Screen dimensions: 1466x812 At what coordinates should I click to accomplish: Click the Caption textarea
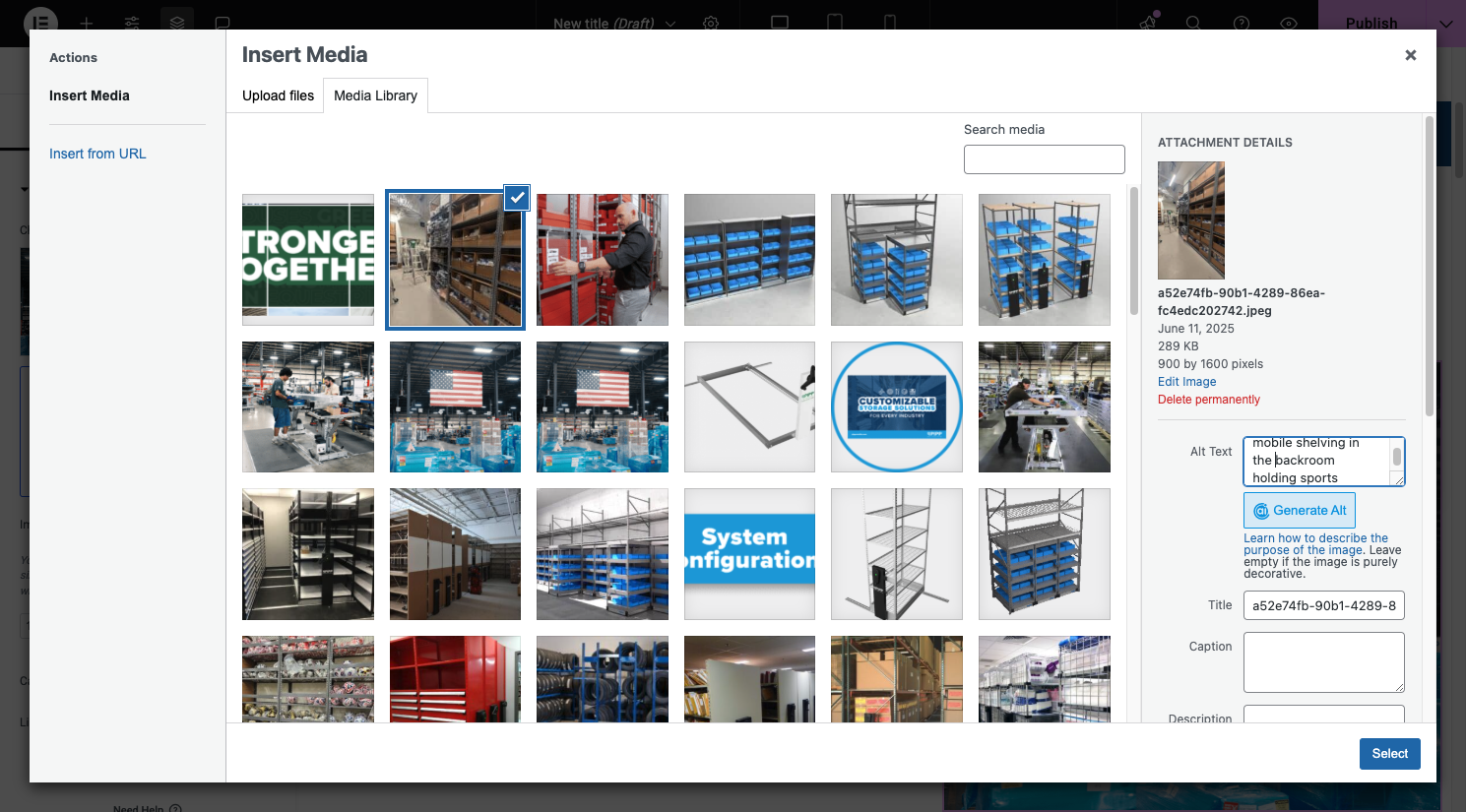(1323, 662)
